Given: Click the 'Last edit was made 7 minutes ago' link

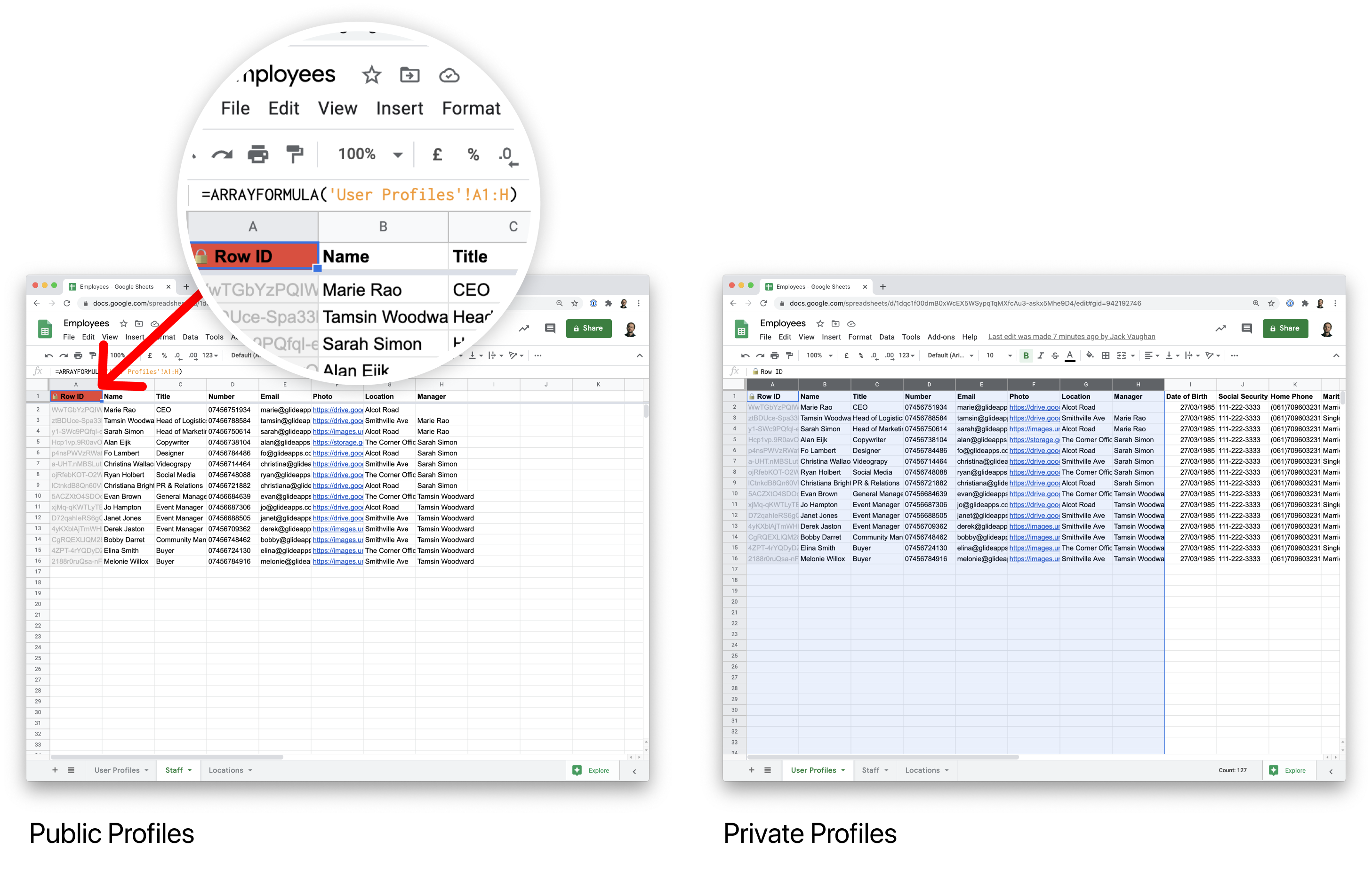Looking at the screenshot, I should pyautogui.click(x=1071, y=337).
